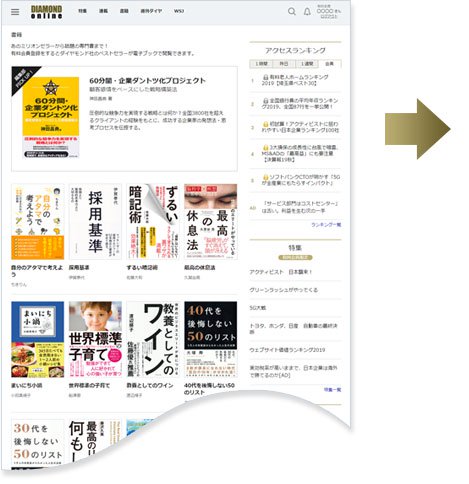
Task: Click the large gold arrow
Action: click(x=418, y=129)
